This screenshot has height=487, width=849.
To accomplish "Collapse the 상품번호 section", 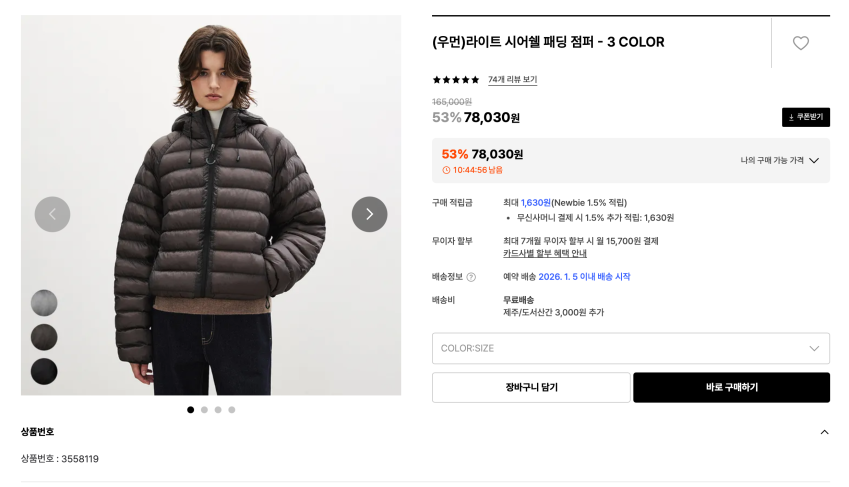I will (x=824, y=432).
